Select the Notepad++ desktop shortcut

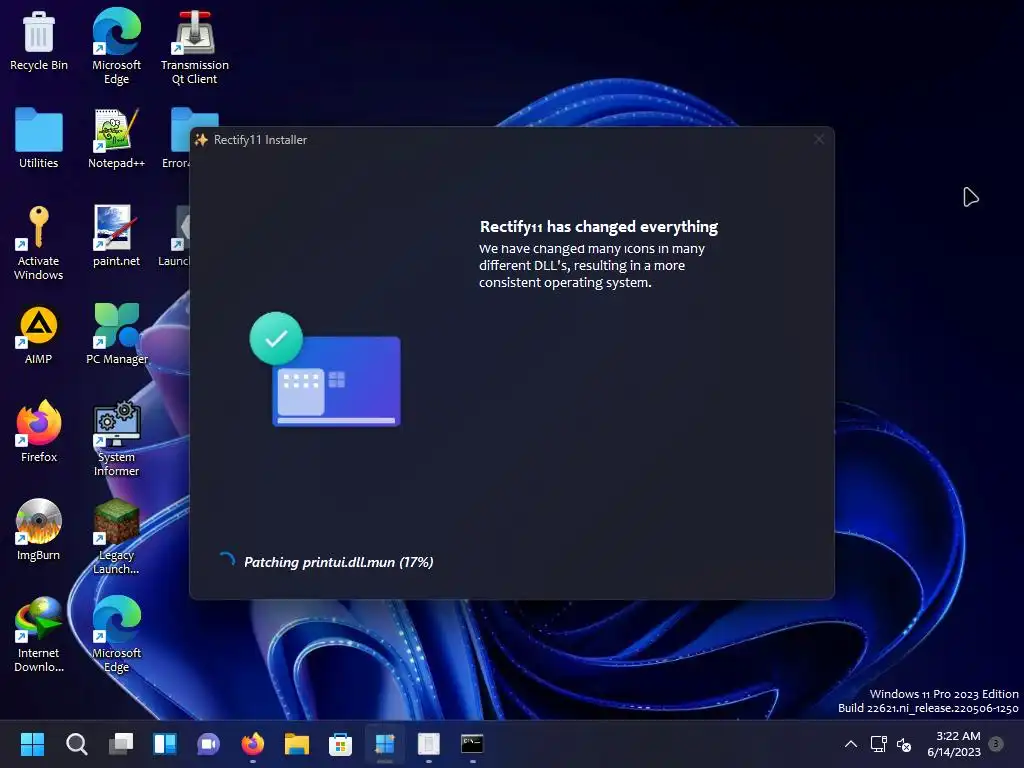(116, 138)
